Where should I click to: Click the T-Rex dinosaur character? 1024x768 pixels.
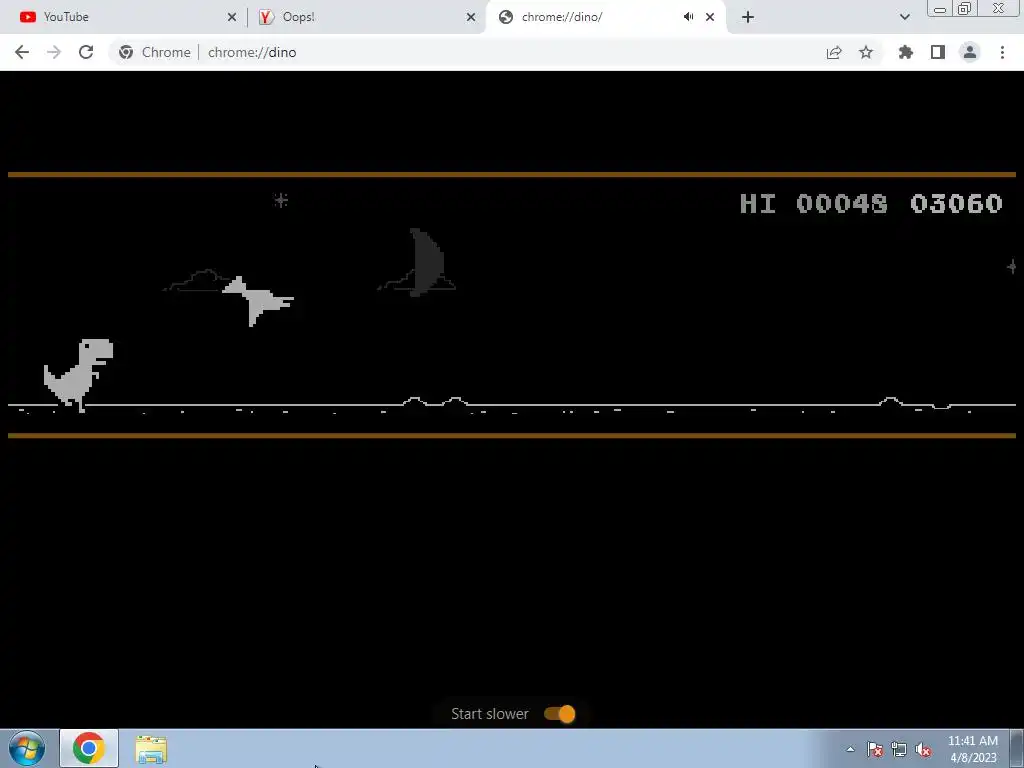click(x=78, y=375)
